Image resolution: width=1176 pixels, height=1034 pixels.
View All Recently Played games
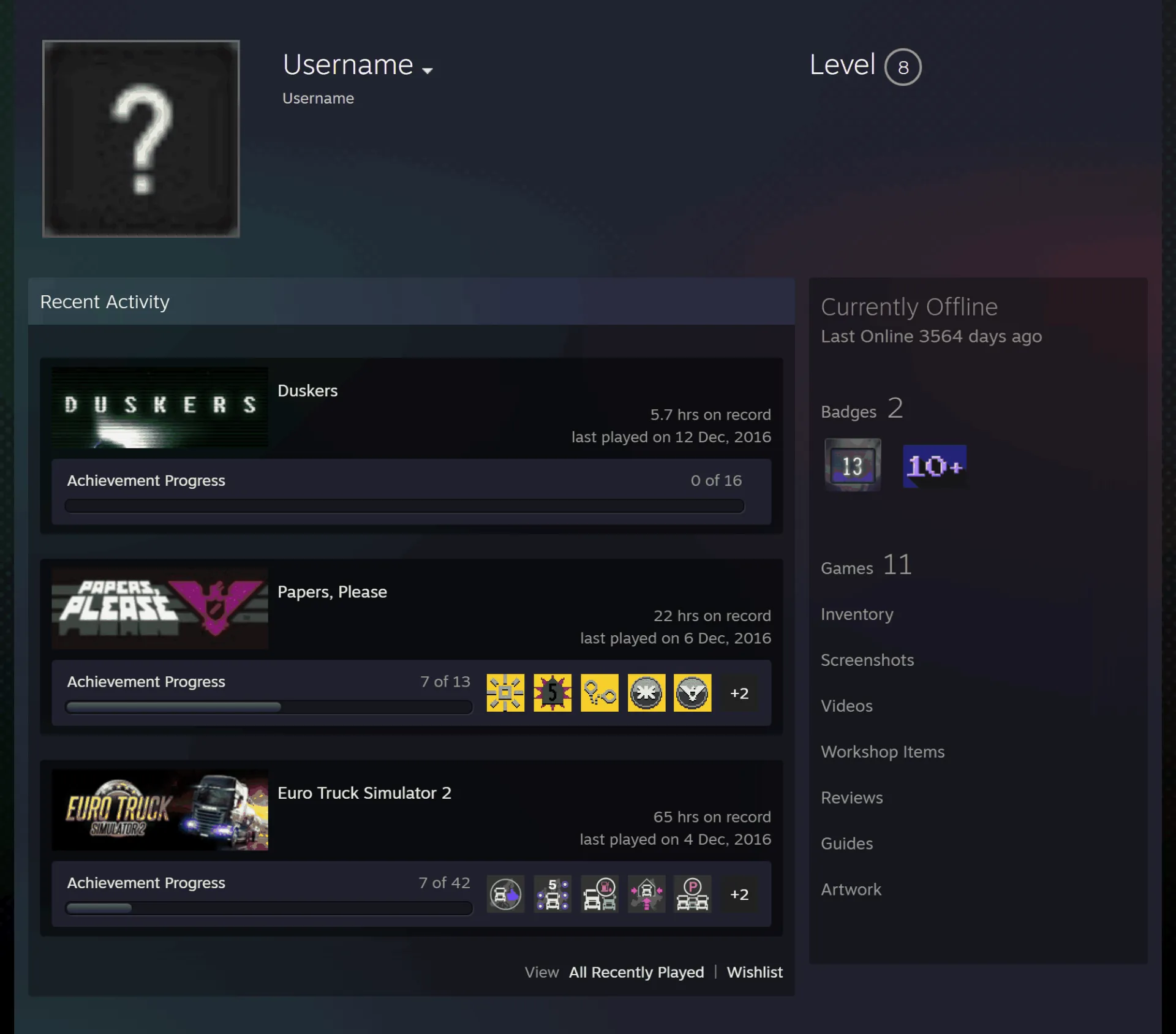[x=636, y=972]
